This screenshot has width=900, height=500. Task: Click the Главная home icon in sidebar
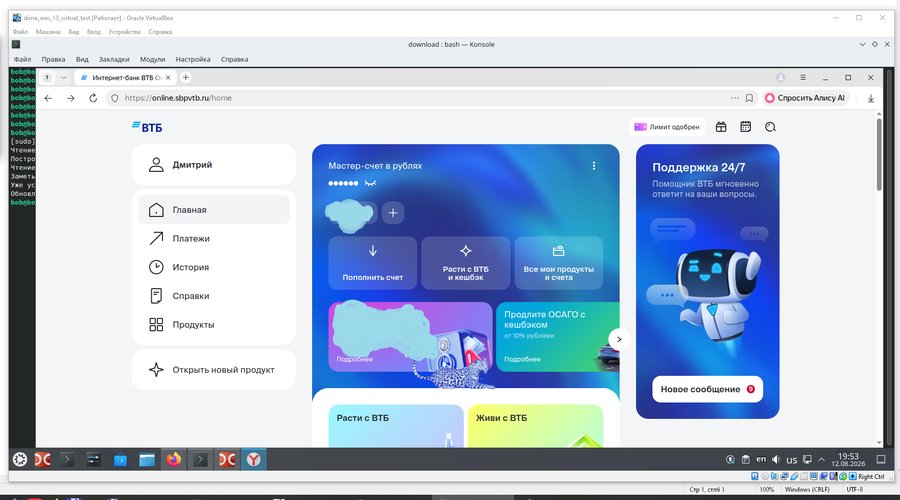point(156,210)
